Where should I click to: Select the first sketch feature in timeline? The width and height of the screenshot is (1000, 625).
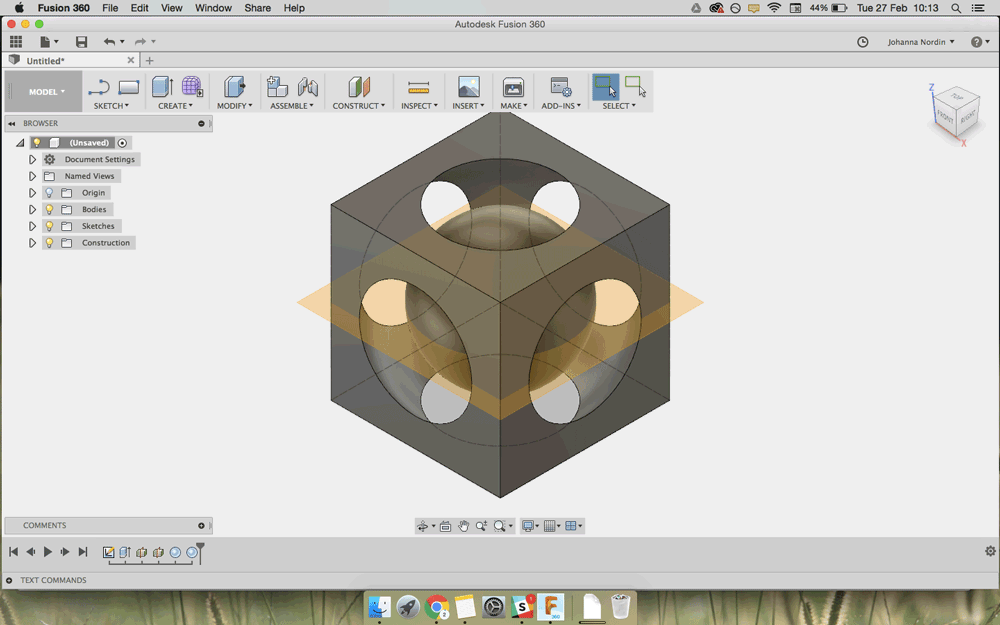[x=108, y=552]
